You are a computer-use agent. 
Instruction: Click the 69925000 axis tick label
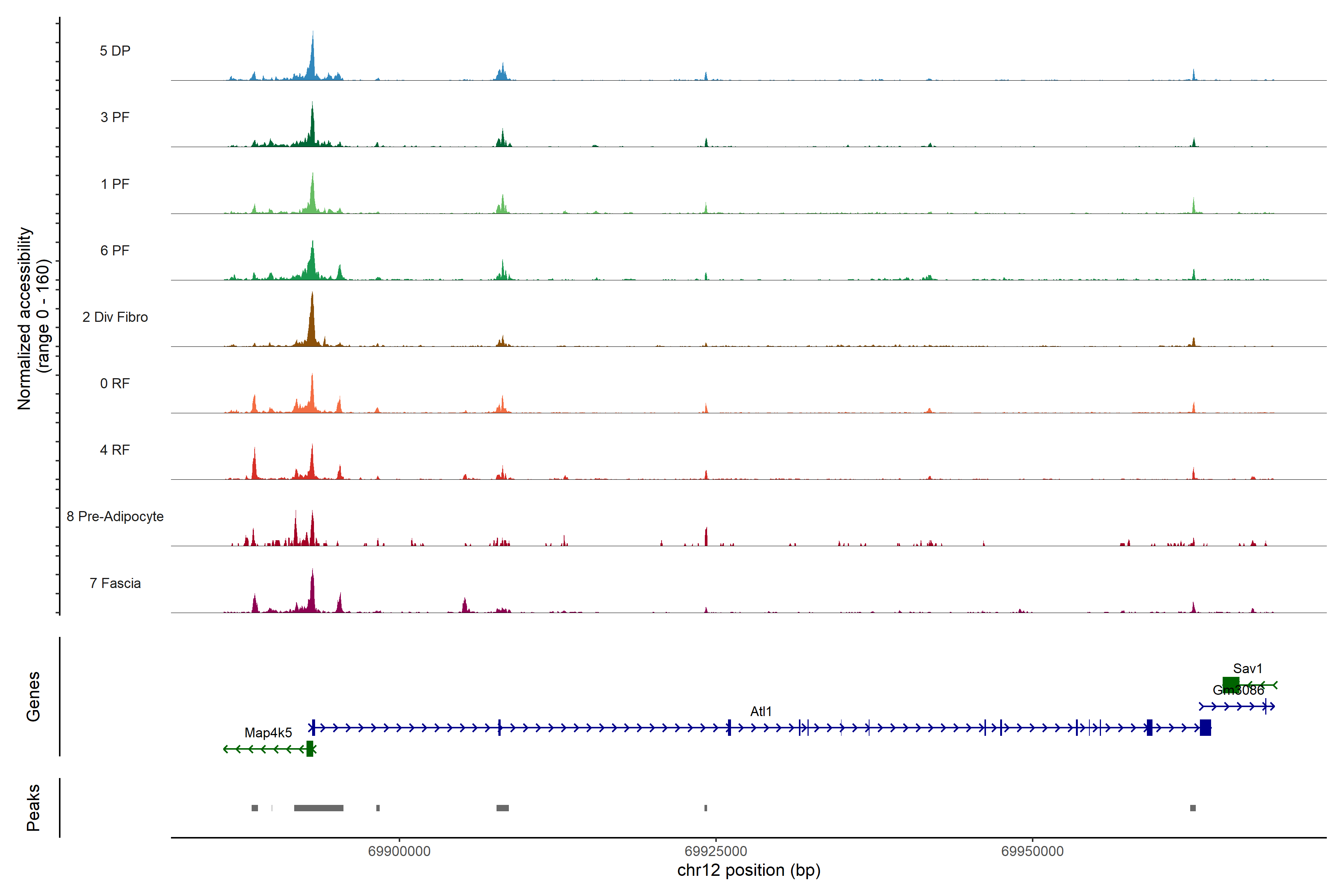[715, 852]
